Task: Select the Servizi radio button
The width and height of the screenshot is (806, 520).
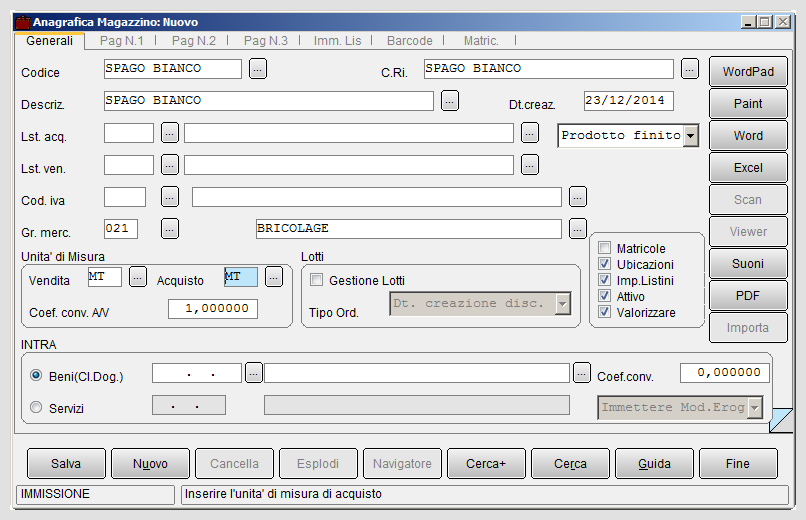Action: pos(36,407)
